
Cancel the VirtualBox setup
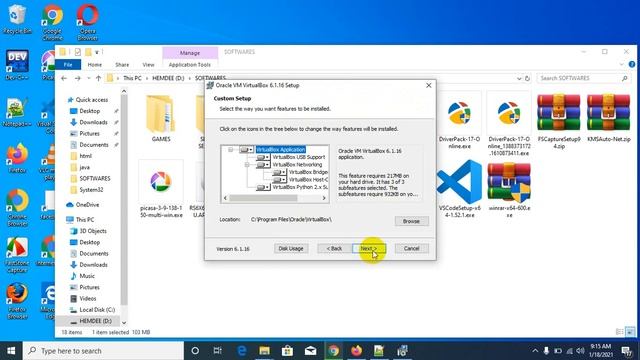tap(411, 248)
